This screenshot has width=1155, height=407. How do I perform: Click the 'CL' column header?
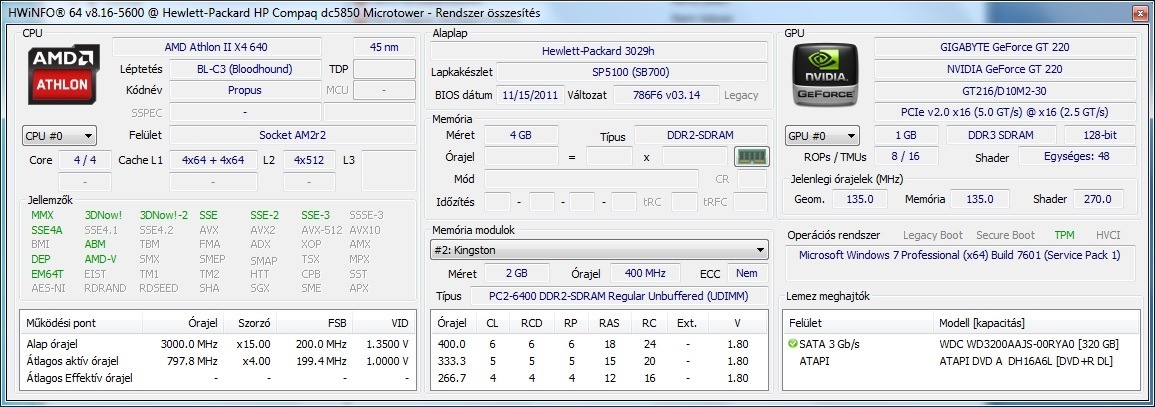coord(492,323)
